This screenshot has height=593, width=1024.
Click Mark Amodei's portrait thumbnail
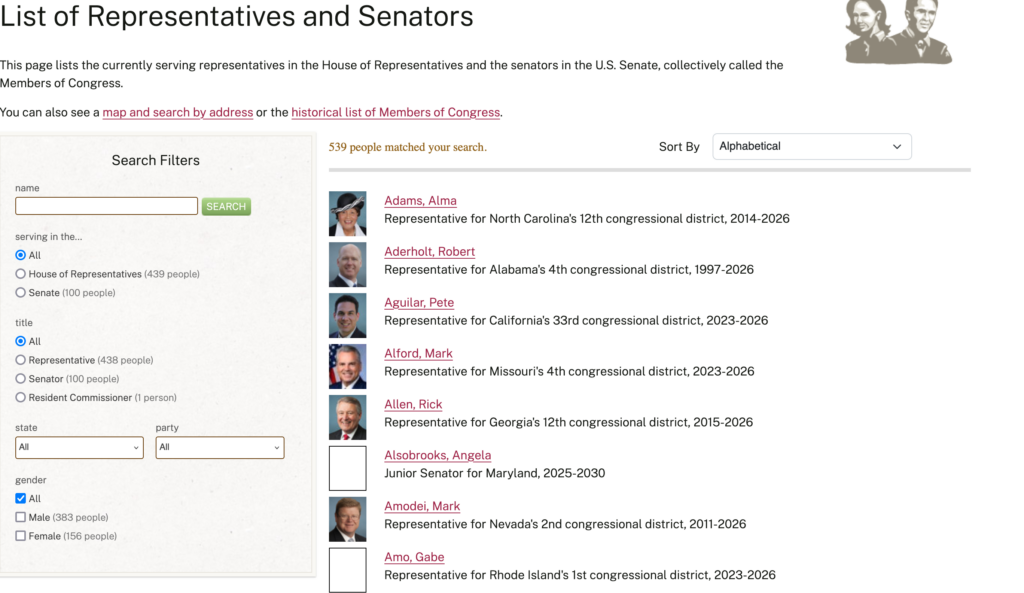(347, 519)
